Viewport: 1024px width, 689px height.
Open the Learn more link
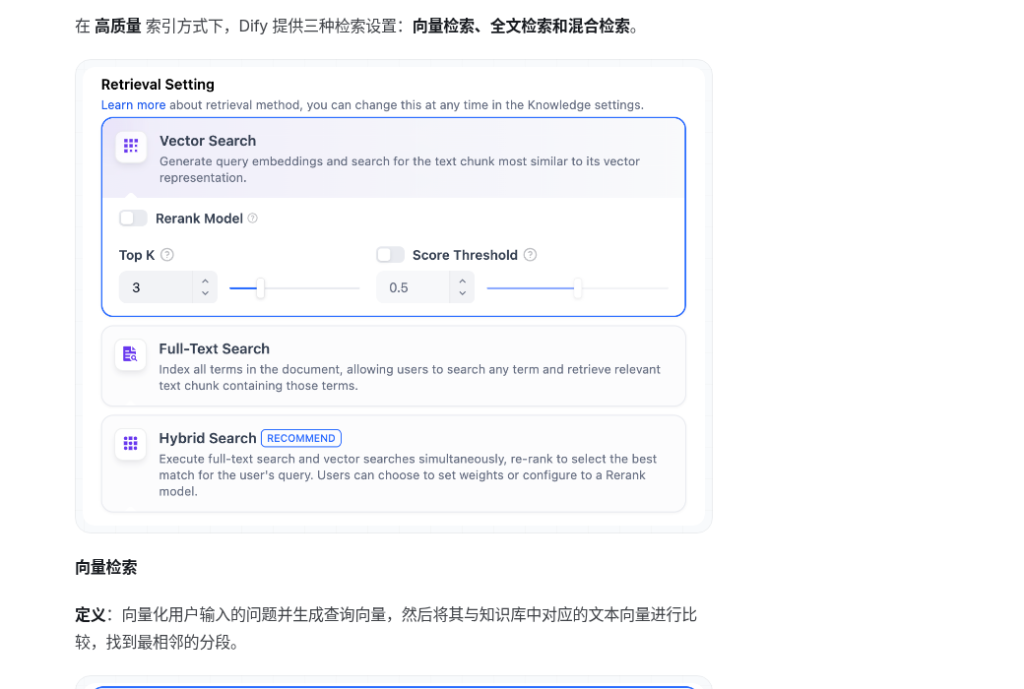pos(133,105)
